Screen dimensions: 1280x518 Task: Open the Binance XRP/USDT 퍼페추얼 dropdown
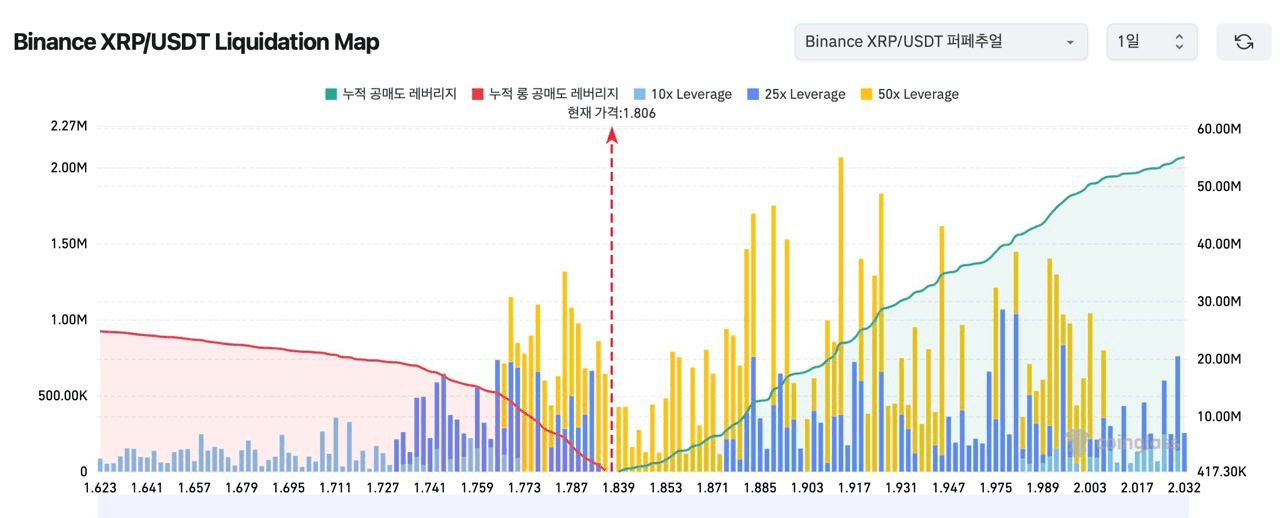click(x=940, y=42)
